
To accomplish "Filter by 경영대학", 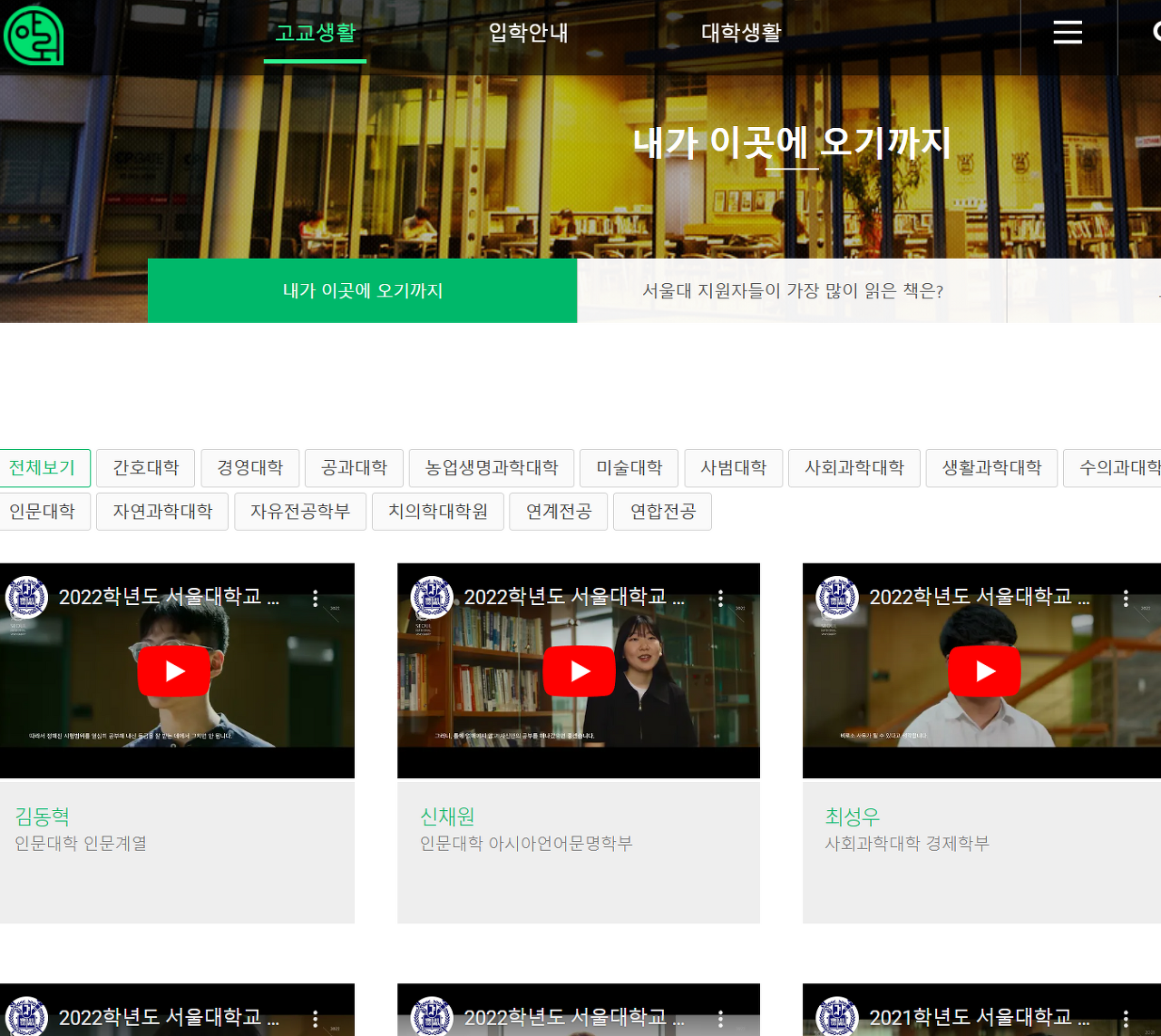I will pyautogui.click(x=250, y=468).
